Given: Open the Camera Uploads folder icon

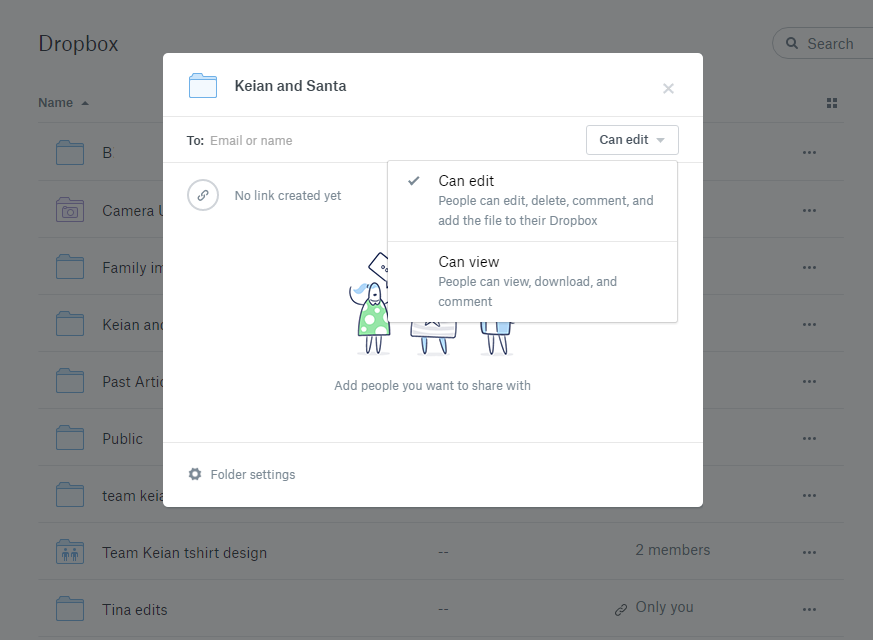Looking at the screenshot, I should point(70,210).
